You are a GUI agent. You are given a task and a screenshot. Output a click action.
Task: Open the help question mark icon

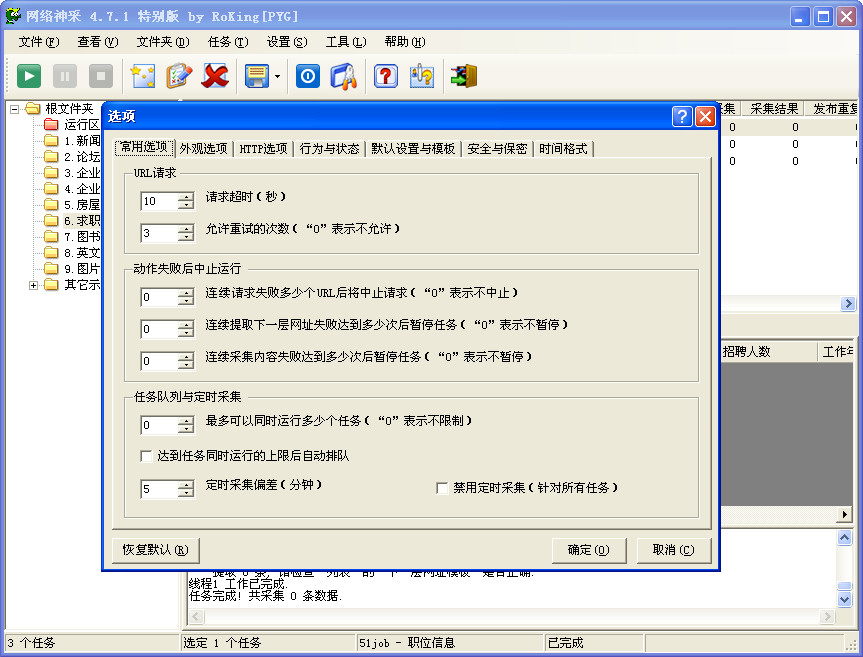tap(385, 76)
